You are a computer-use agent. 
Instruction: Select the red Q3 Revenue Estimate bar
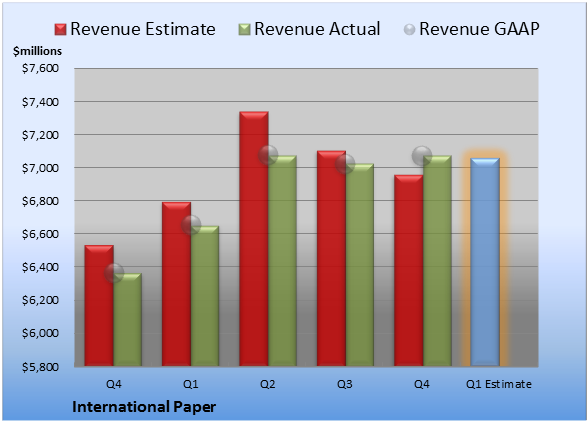(x=332, y=258)
